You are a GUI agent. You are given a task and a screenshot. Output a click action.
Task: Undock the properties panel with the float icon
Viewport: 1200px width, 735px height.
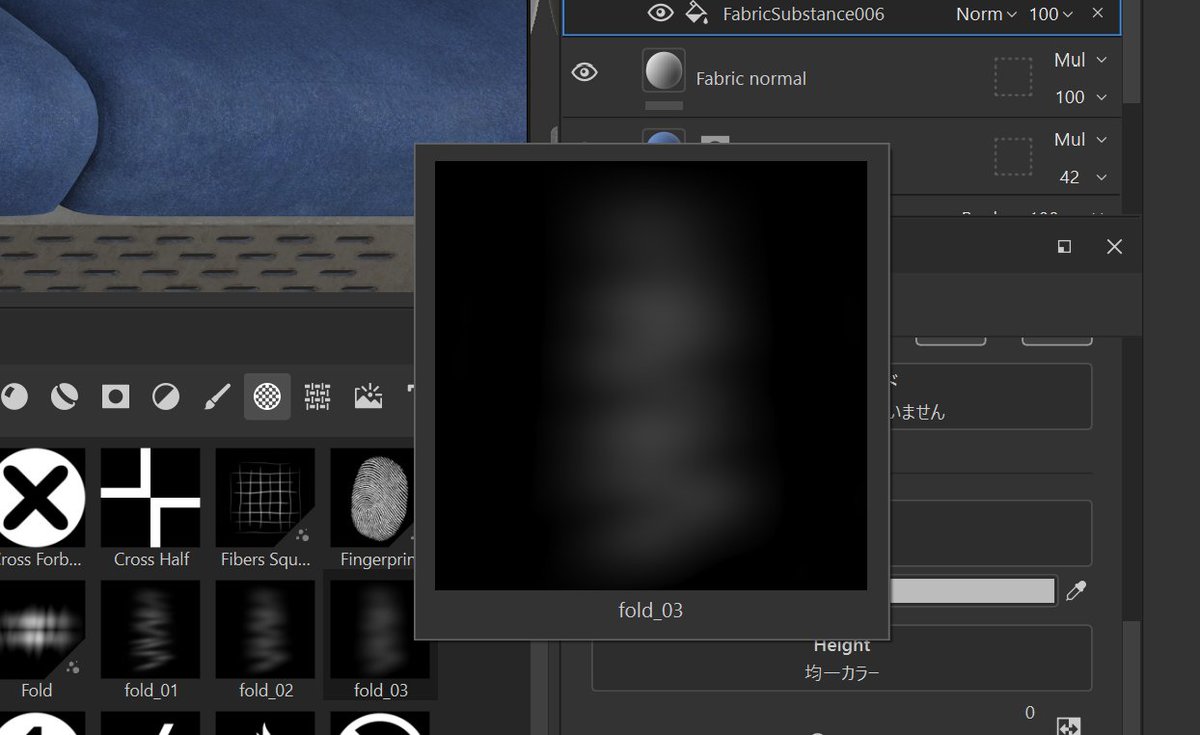1065,247
